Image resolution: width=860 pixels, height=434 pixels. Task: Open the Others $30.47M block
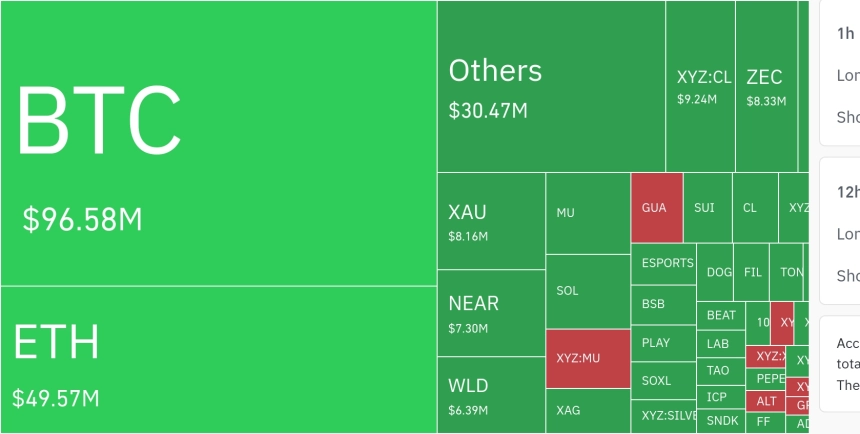pyautogui.click(x=551, y=86)
